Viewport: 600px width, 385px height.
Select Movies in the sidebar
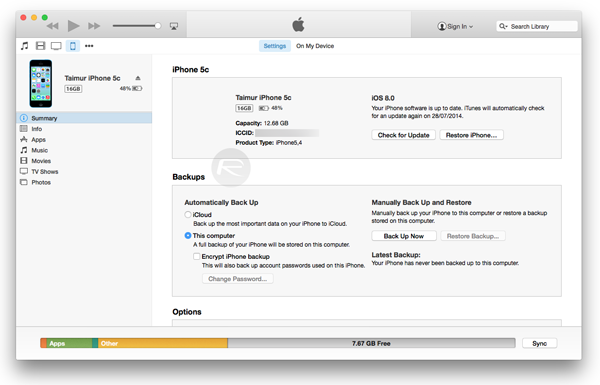(84, 161)
